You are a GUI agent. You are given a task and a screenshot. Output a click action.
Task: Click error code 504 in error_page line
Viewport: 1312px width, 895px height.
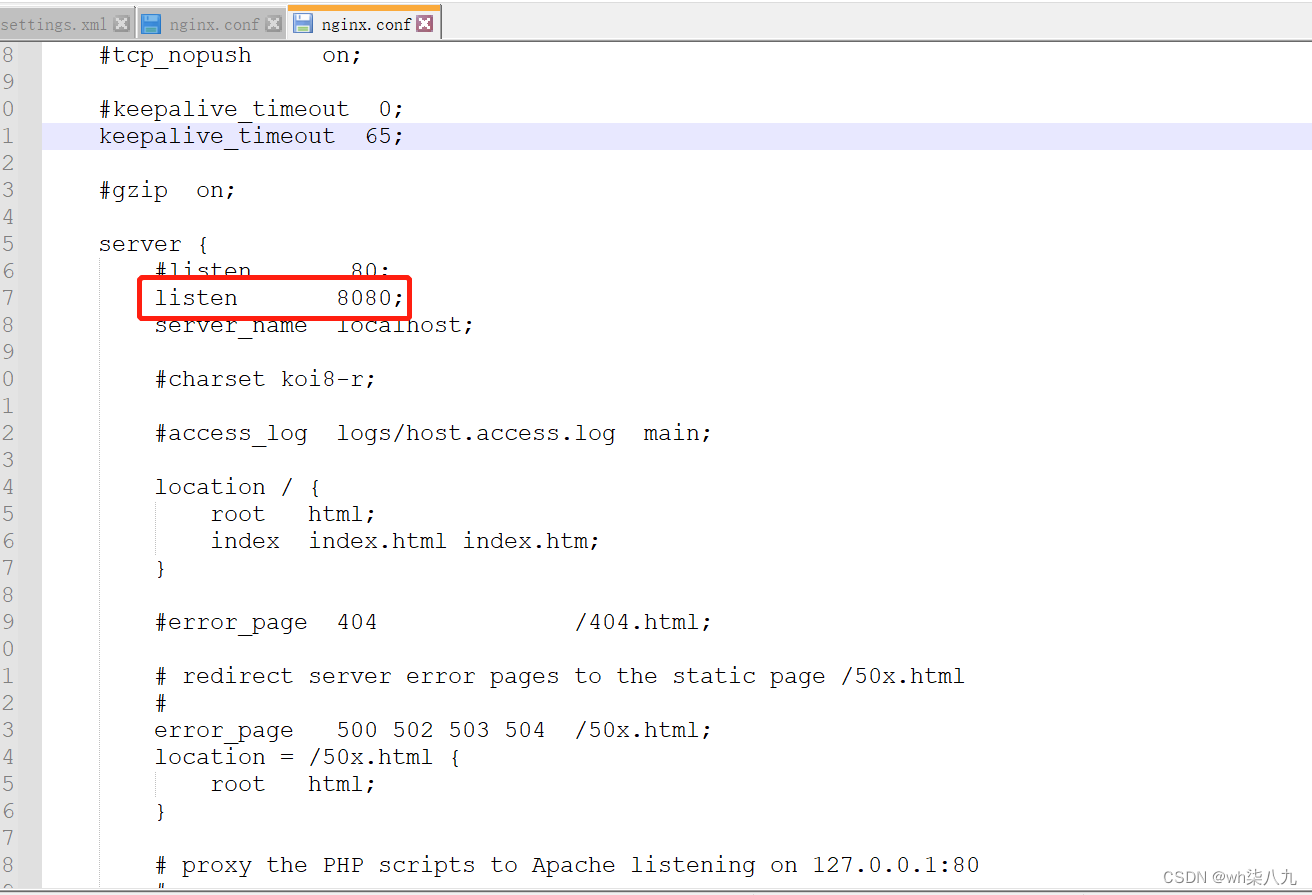coord(525,731)
